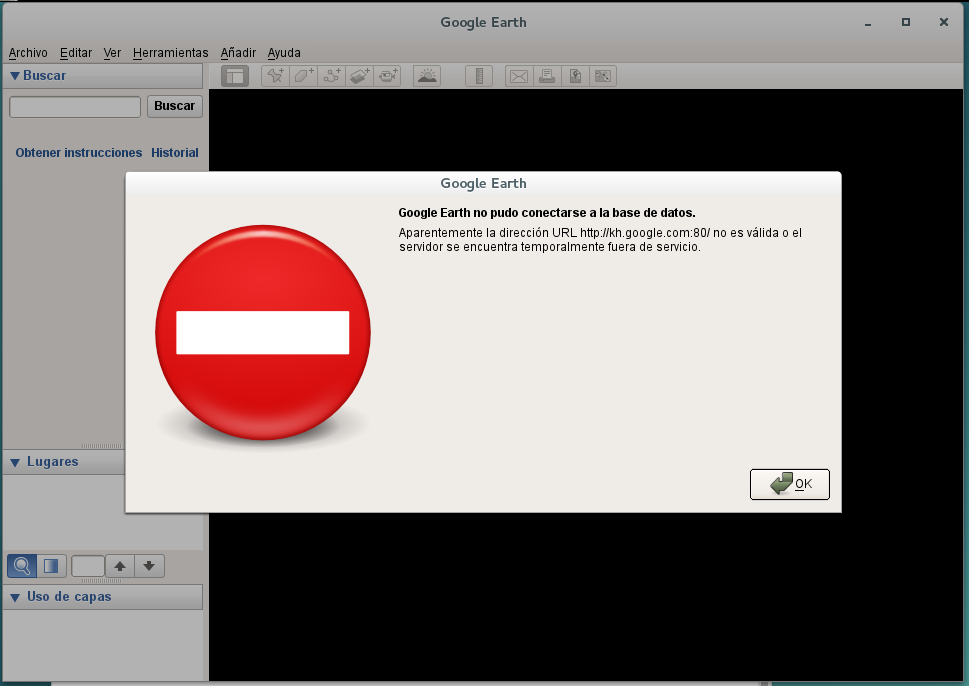
Task: Collapse the Uso de capas panel
Action: pos(15,597)
